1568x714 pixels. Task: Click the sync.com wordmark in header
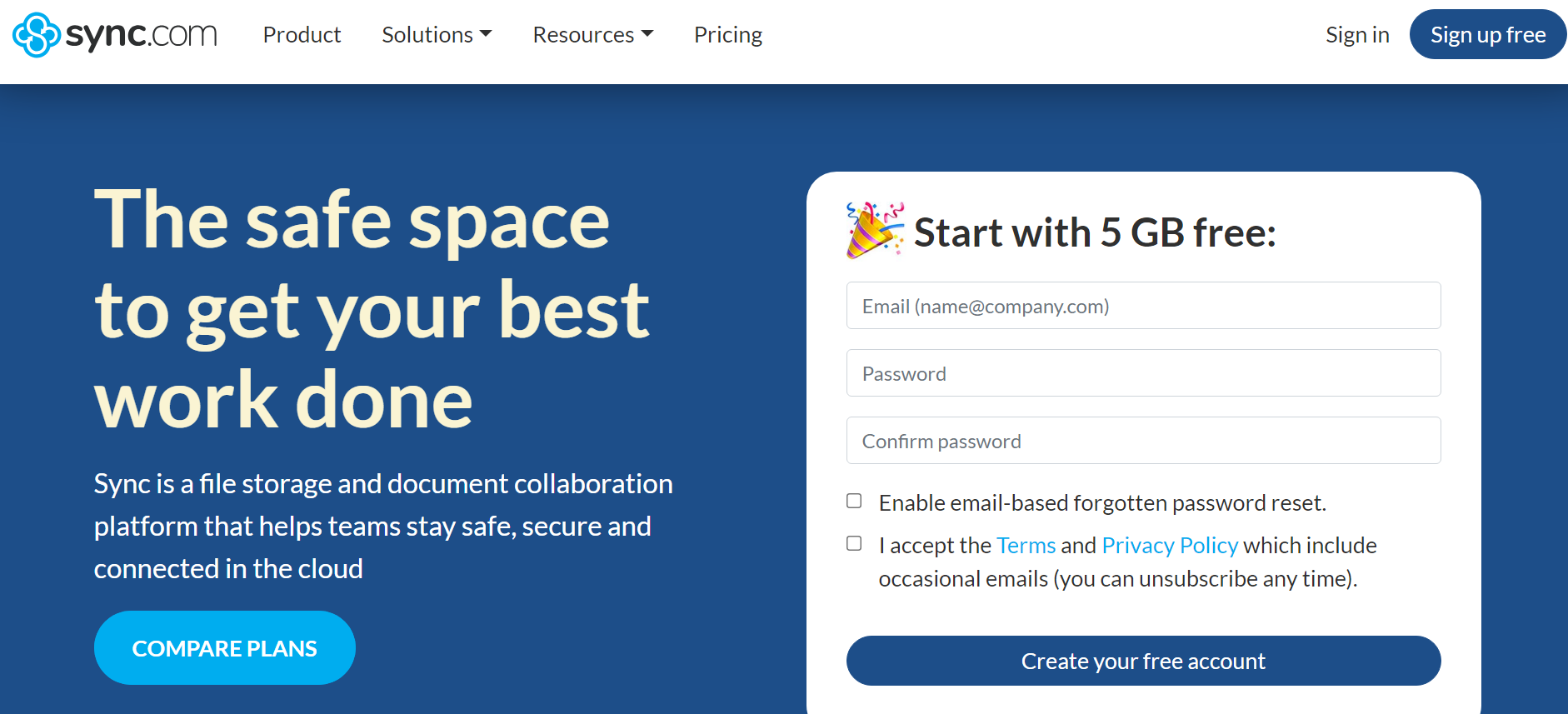tap(141, 35)
